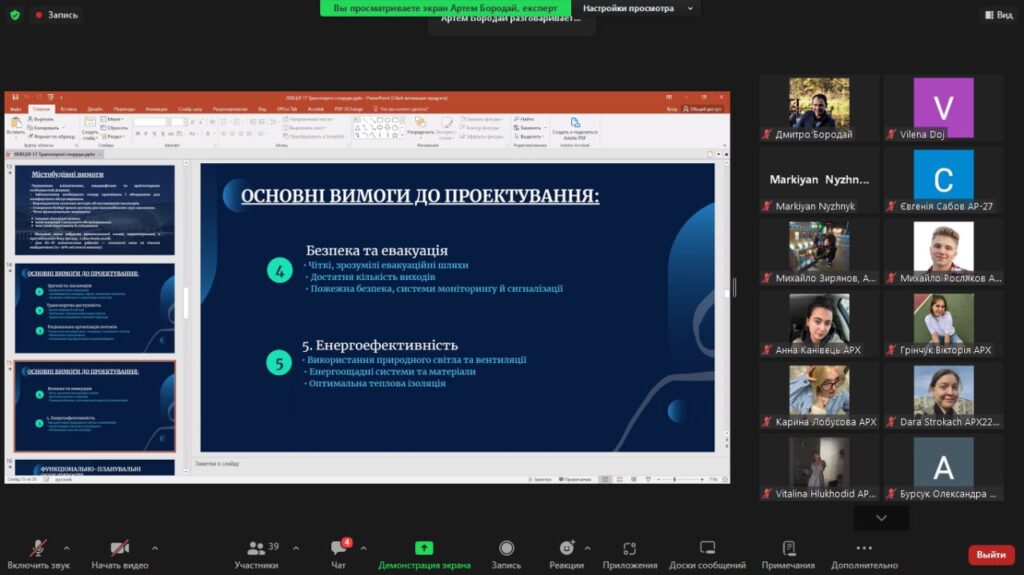Select Vilena Doj's participant tile
Screen dimensions: 1024x575
tap(942, 110)
